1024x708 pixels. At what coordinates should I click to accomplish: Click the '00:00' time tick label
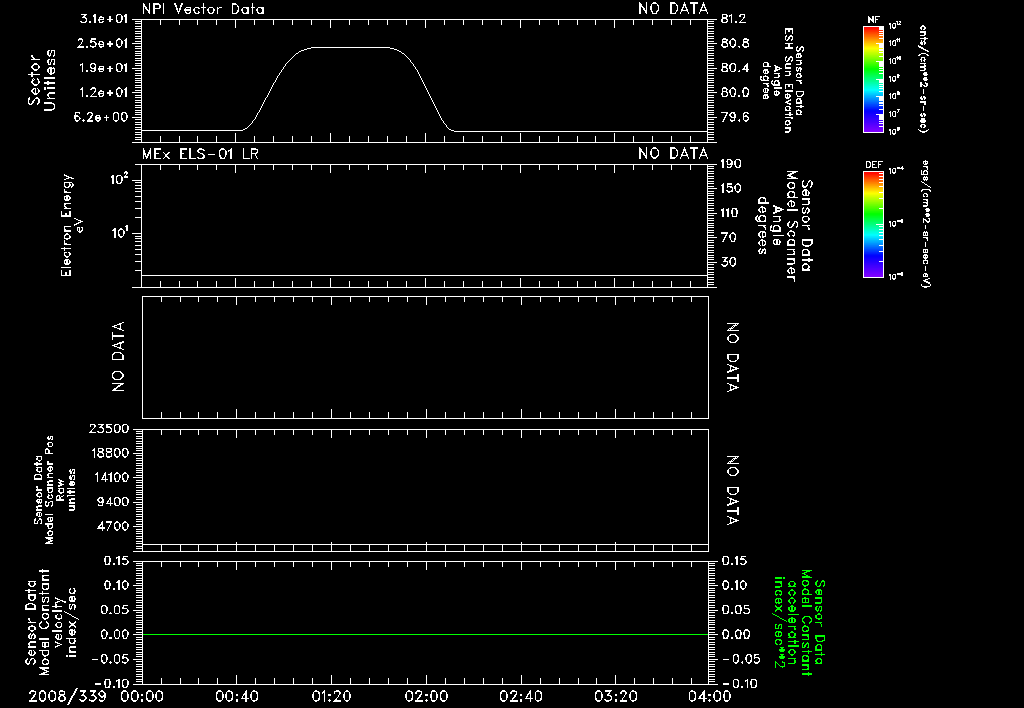click(142, 696)
